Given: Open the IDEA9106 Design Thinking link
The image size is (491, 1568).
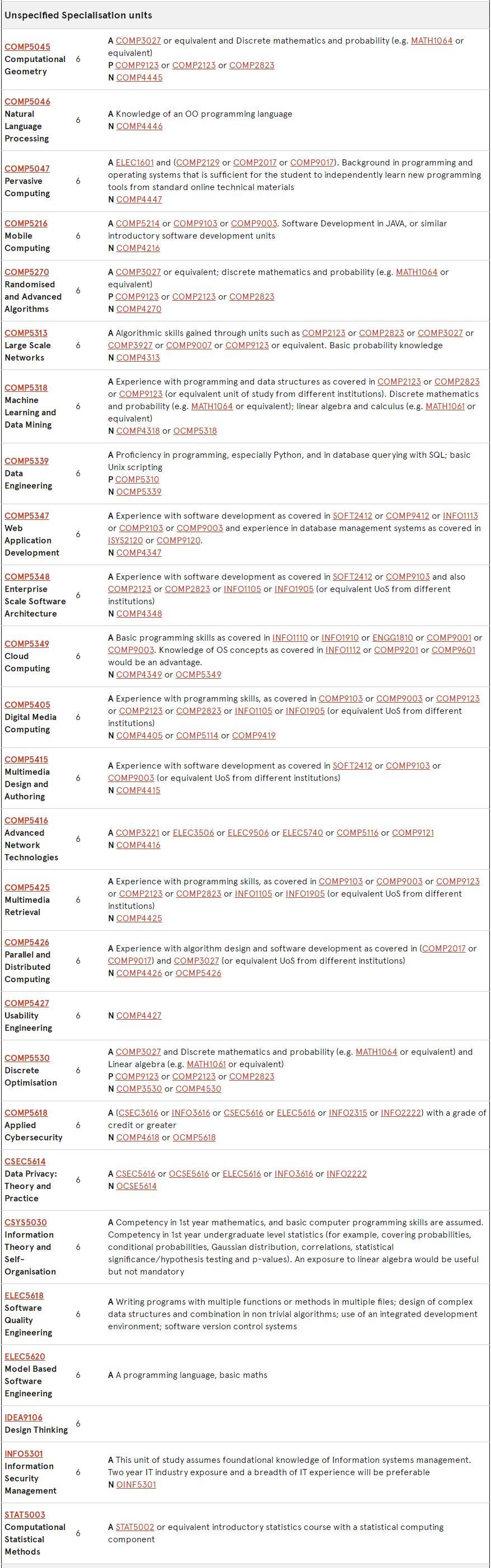Looking at the screenshot, I should (x=23, y=1417).
